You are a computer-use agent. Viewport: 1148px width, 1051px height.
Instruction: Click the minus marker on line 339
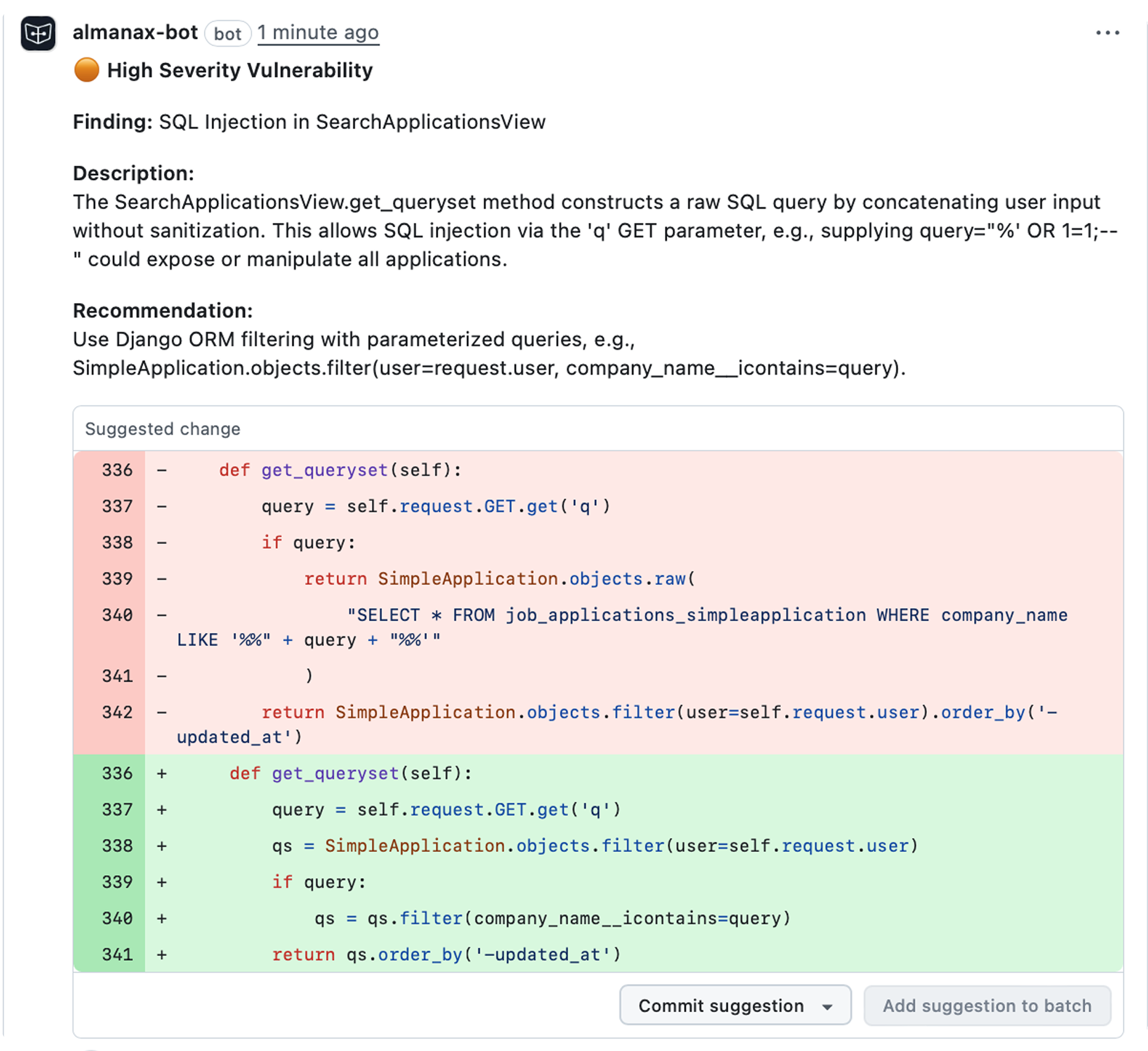click(x=161, y=579)
